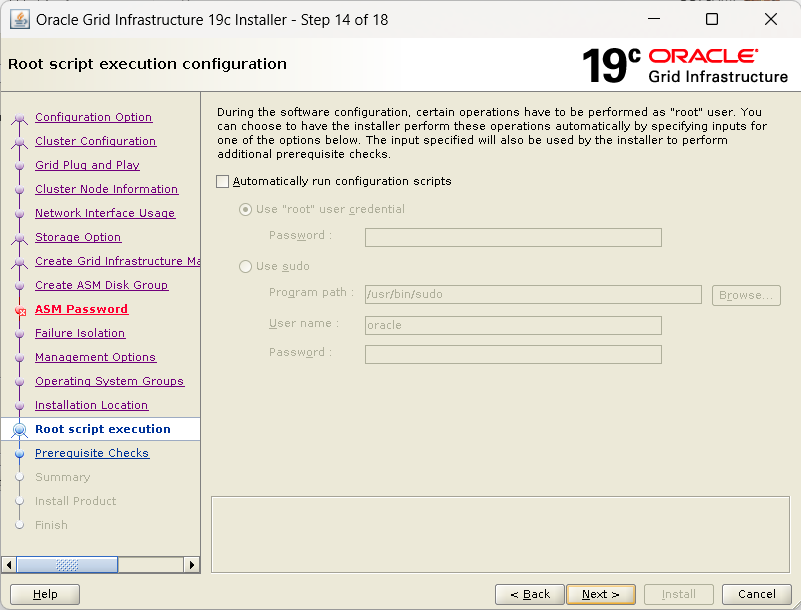This screenshot has width=801, height=610.
Task: Click the sudo Password input field
Action: (x=513, y=355)
